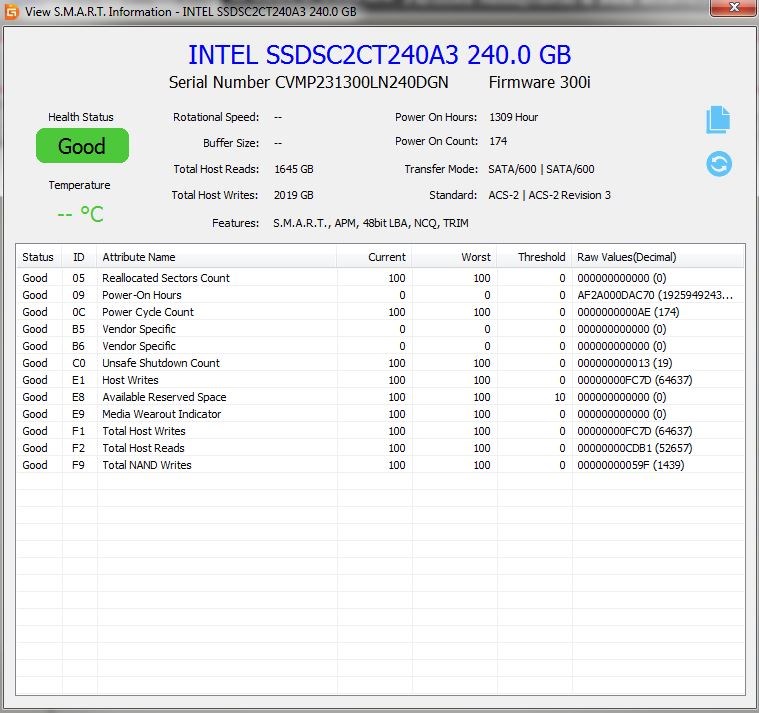
Task: Click the Worst column header
Action: coord(455,257)
